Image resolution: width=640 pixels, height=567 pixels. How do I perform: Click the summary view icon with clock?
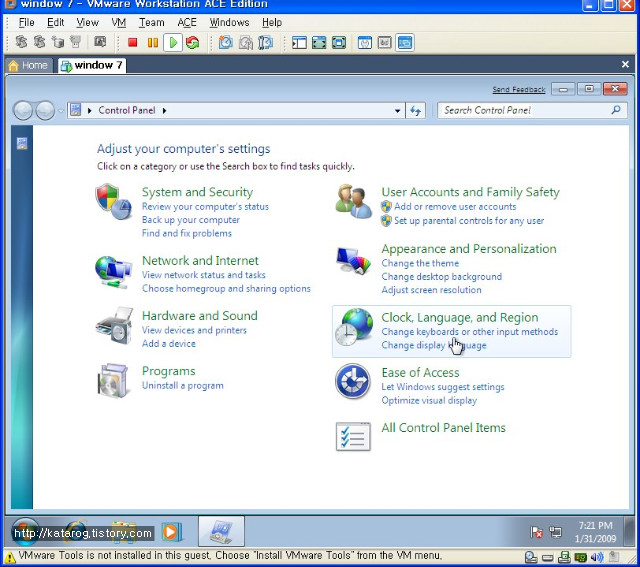tap(364, 42)
